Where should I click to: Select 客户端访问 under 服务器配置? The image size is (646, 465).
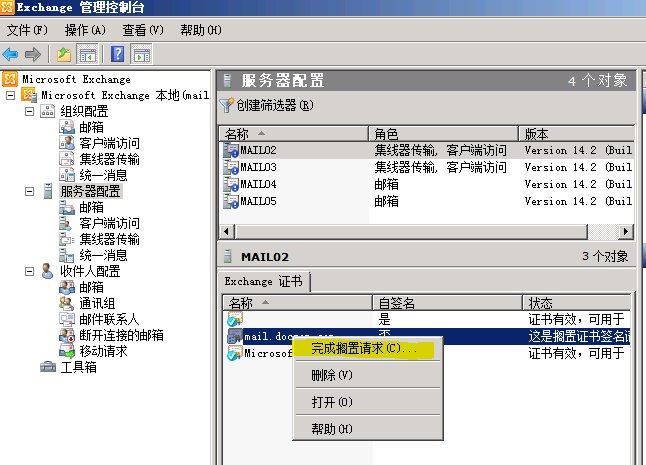(110, 223)
